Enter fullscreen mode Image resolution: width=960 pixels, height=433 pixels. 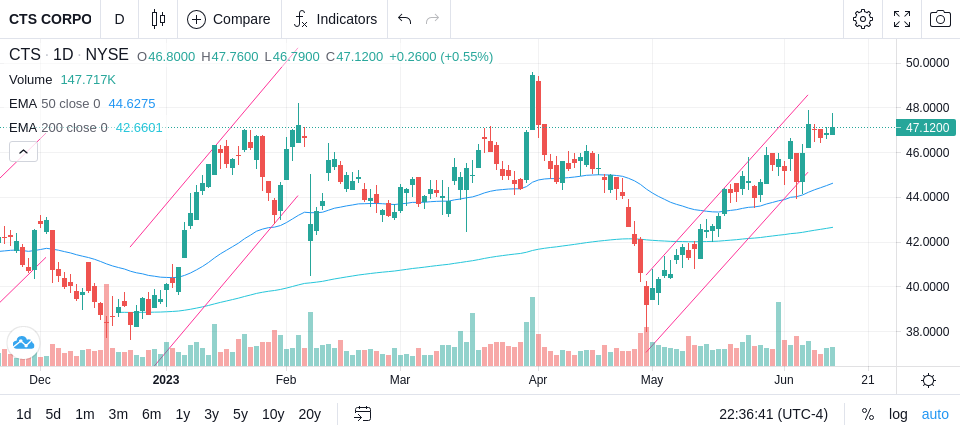click(902, 19)
